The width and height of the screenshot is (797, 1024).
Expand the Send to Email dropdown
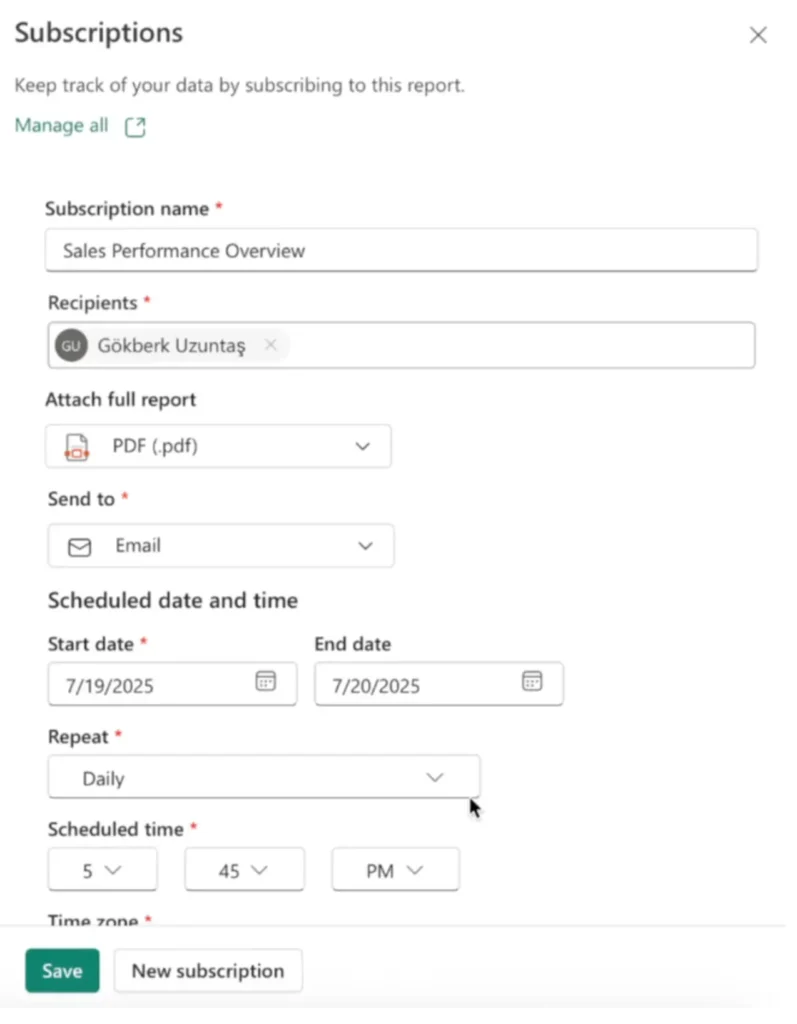pos(365,546)
